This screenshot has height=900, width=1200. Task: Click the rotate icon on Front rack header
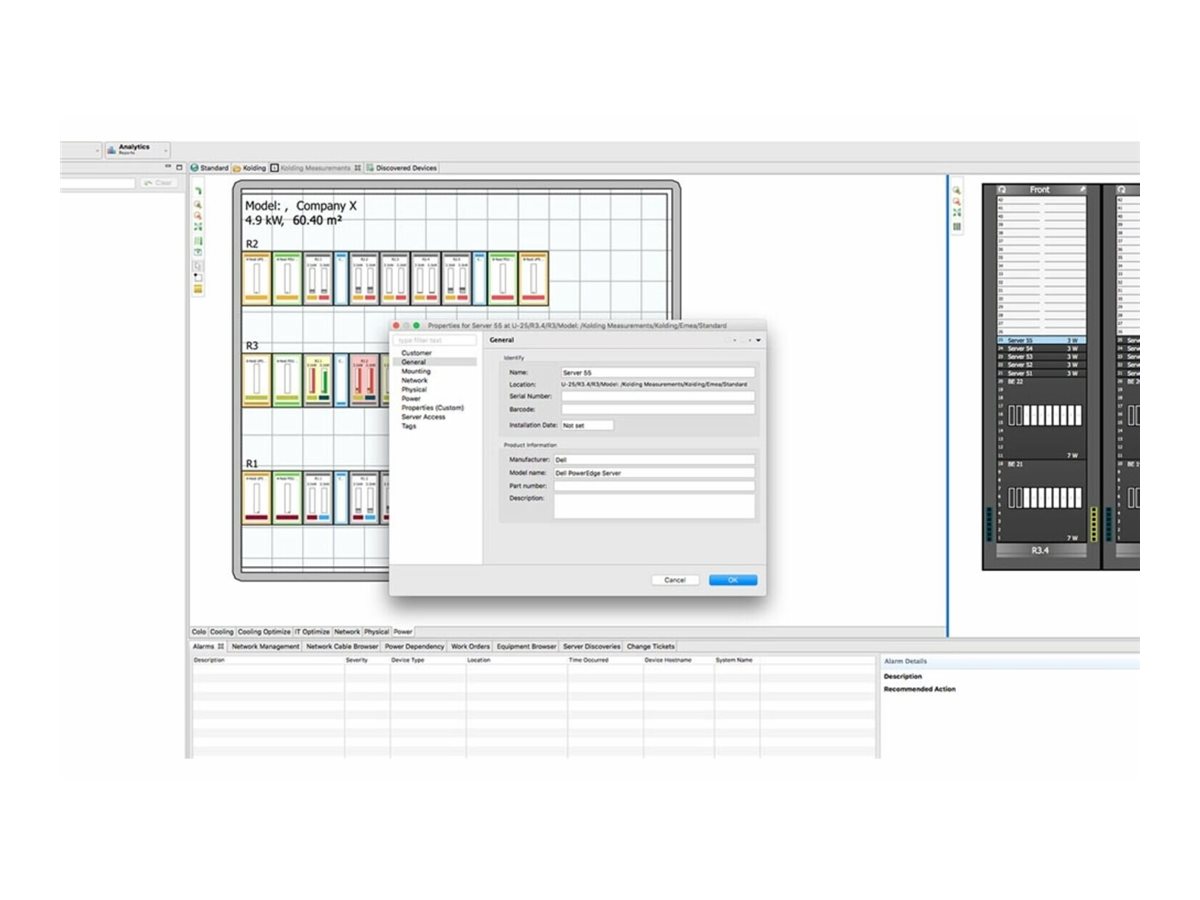tap(1002, 189)
